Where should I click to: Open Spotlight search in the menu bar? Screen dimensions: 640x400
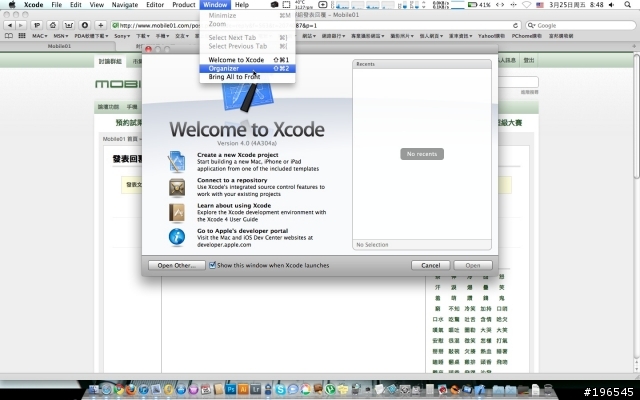(x=628, y=5)
